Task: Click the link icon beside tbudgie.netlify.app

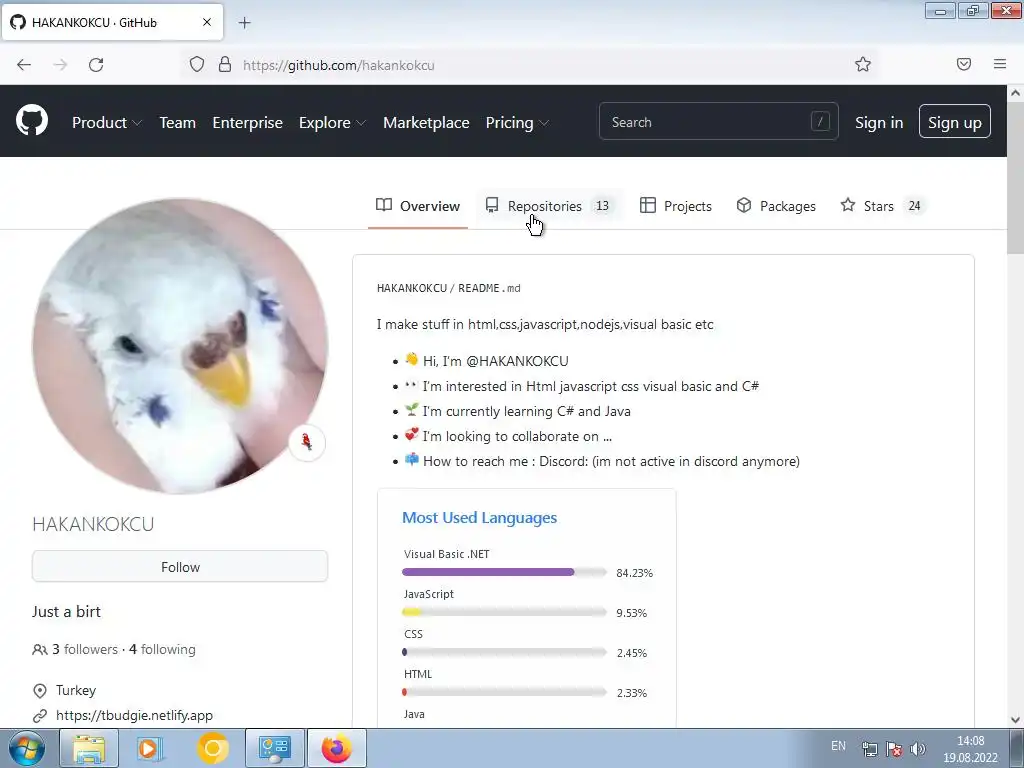Action: tap(40, 716)
